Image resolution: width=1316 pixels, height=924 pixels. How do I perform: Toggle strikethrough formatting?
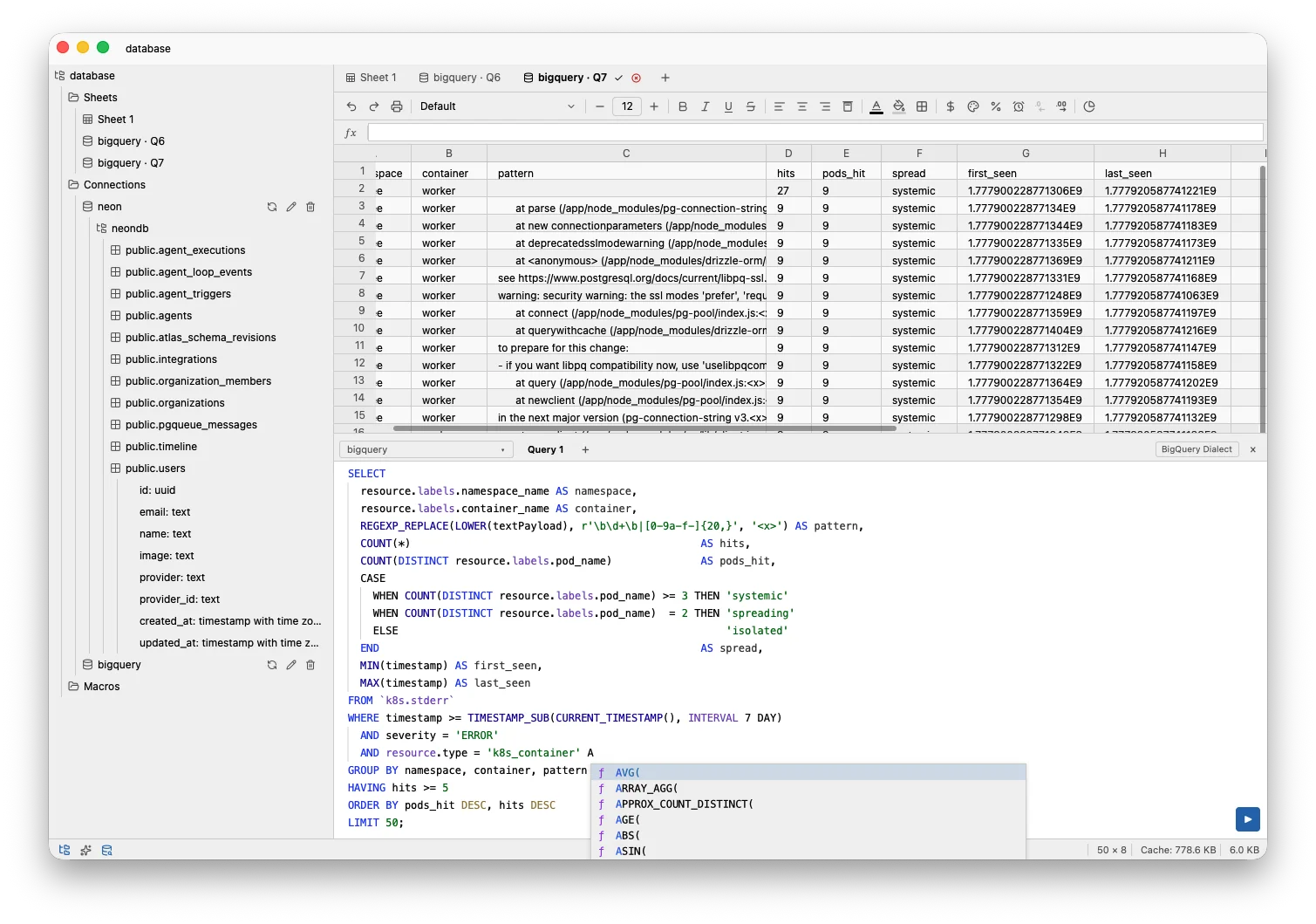[751, 106]
